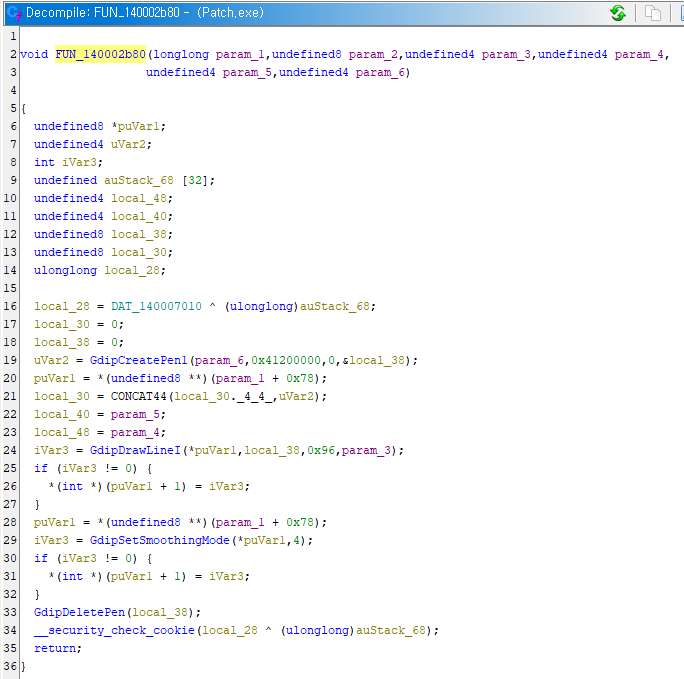Click the 'if' keyword on line 25

coord(41,468)
